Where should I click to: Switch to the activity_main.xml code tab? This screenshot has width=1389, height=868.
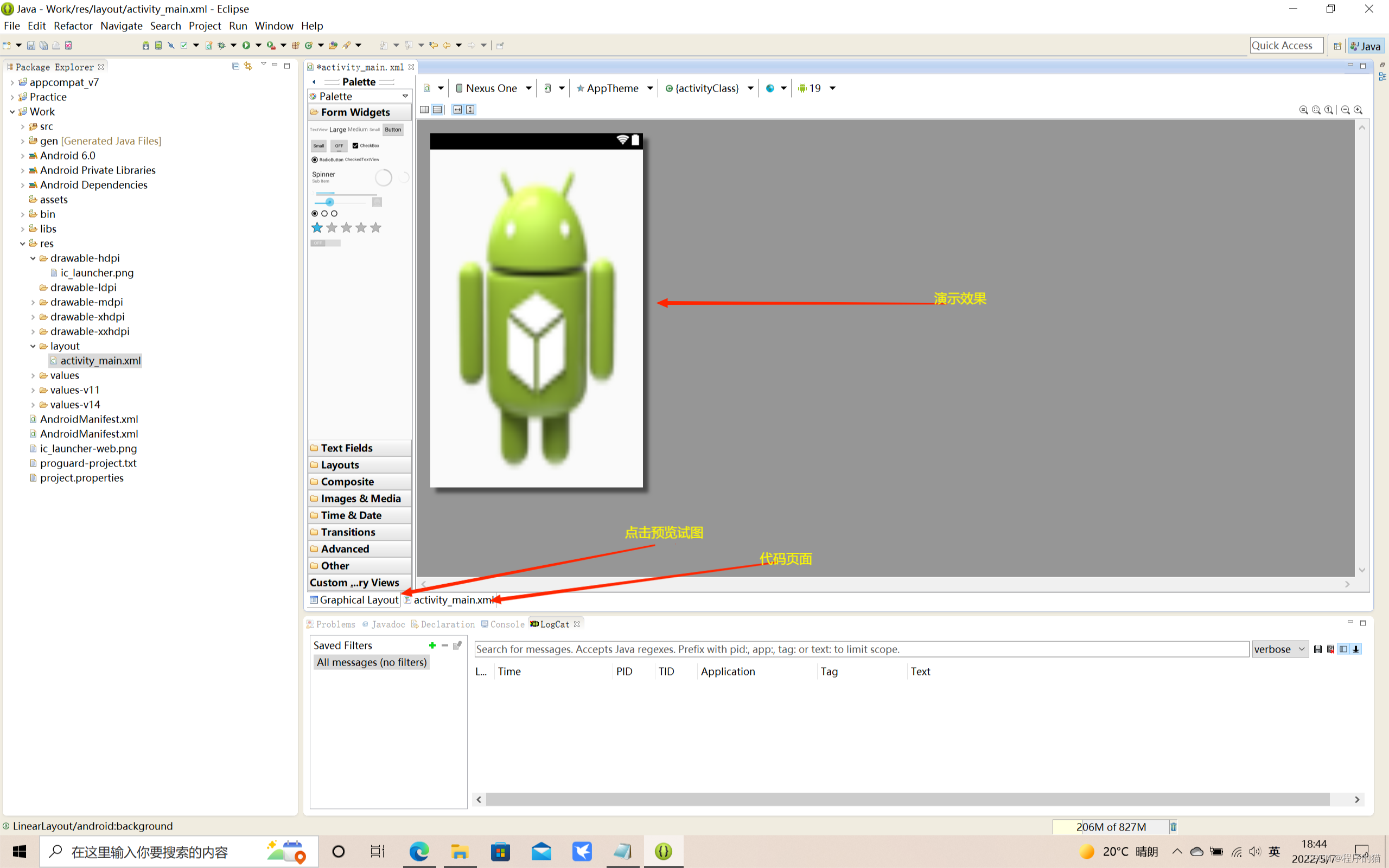click(x=451, y=600)
